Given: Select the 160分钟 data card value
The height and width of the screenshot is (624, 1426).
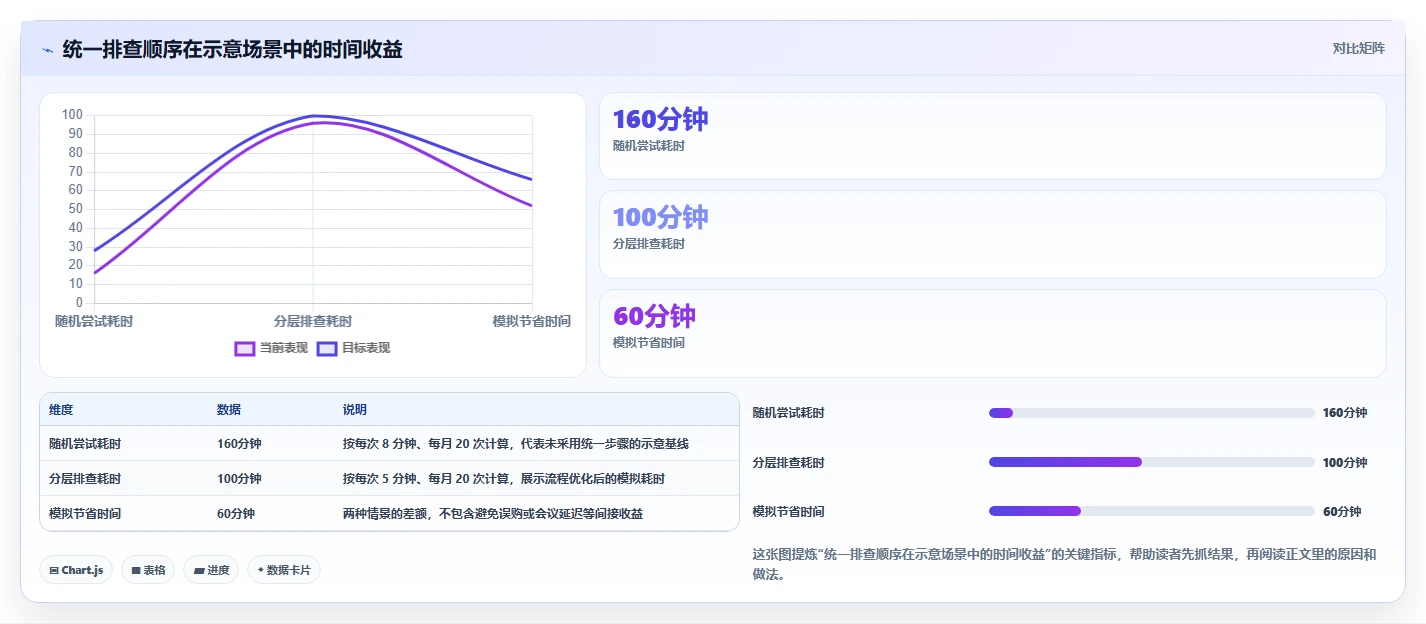Looking at the screenshot, I should 660,119.
